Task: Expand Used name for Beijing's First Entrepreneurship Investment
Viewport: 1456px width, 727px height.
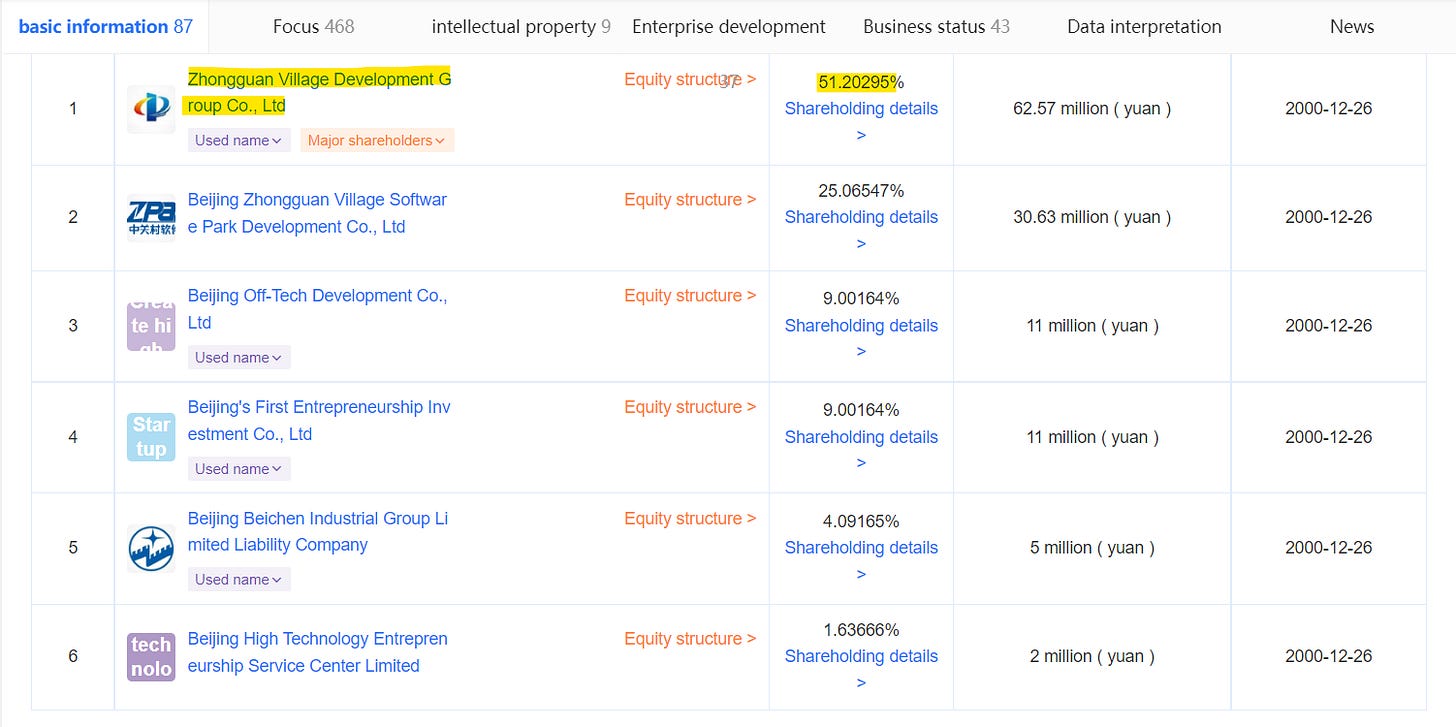Action: click(x=239, y=469)
